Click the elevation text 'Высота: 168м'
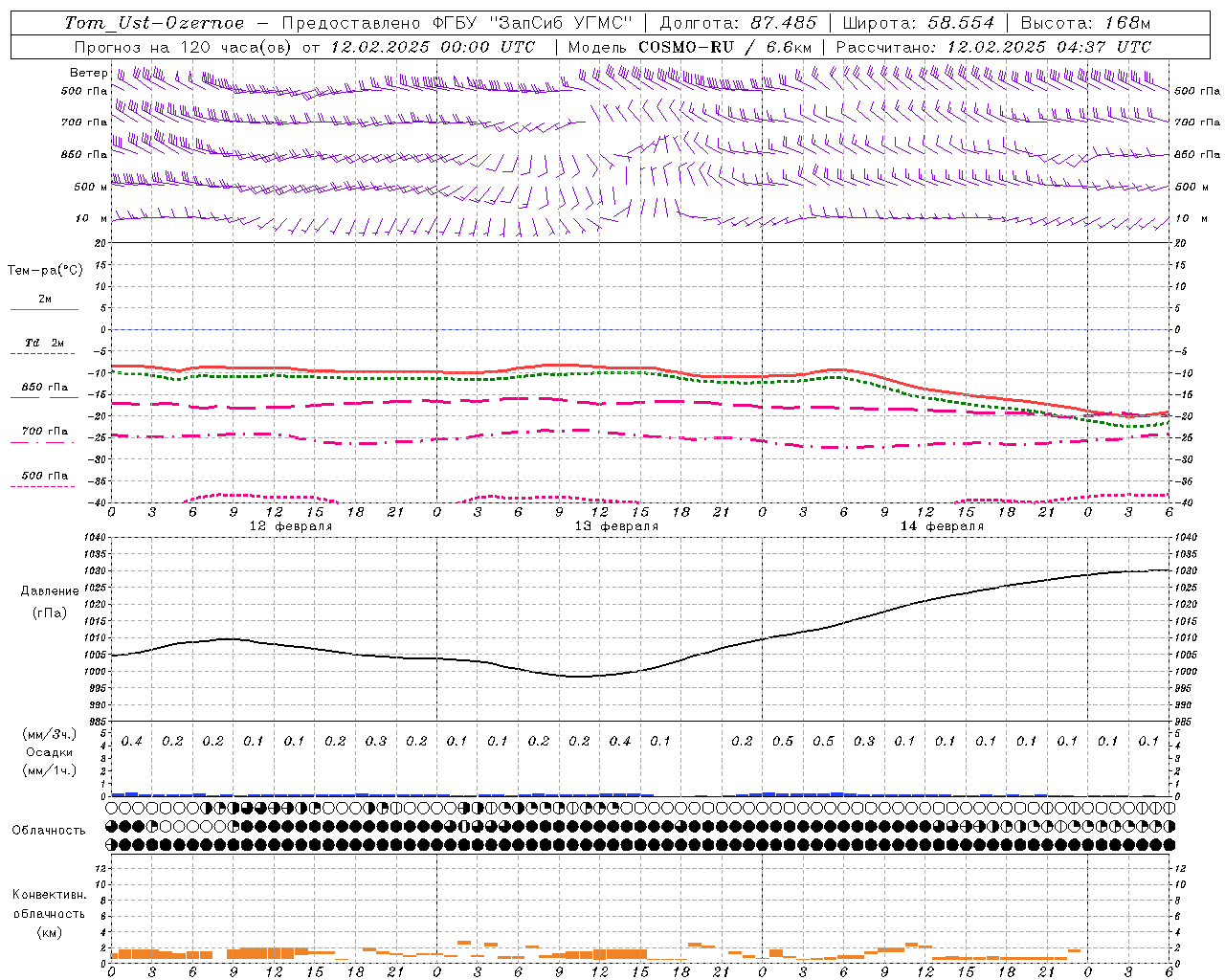 click(1085, 23)
